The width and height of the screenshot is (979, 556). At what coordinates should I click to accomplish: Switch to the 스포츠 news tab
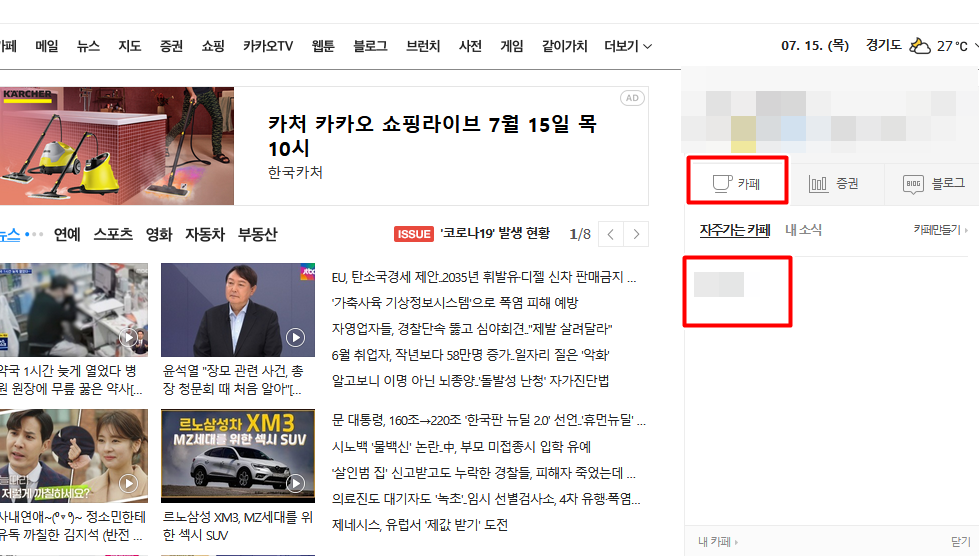113,235
